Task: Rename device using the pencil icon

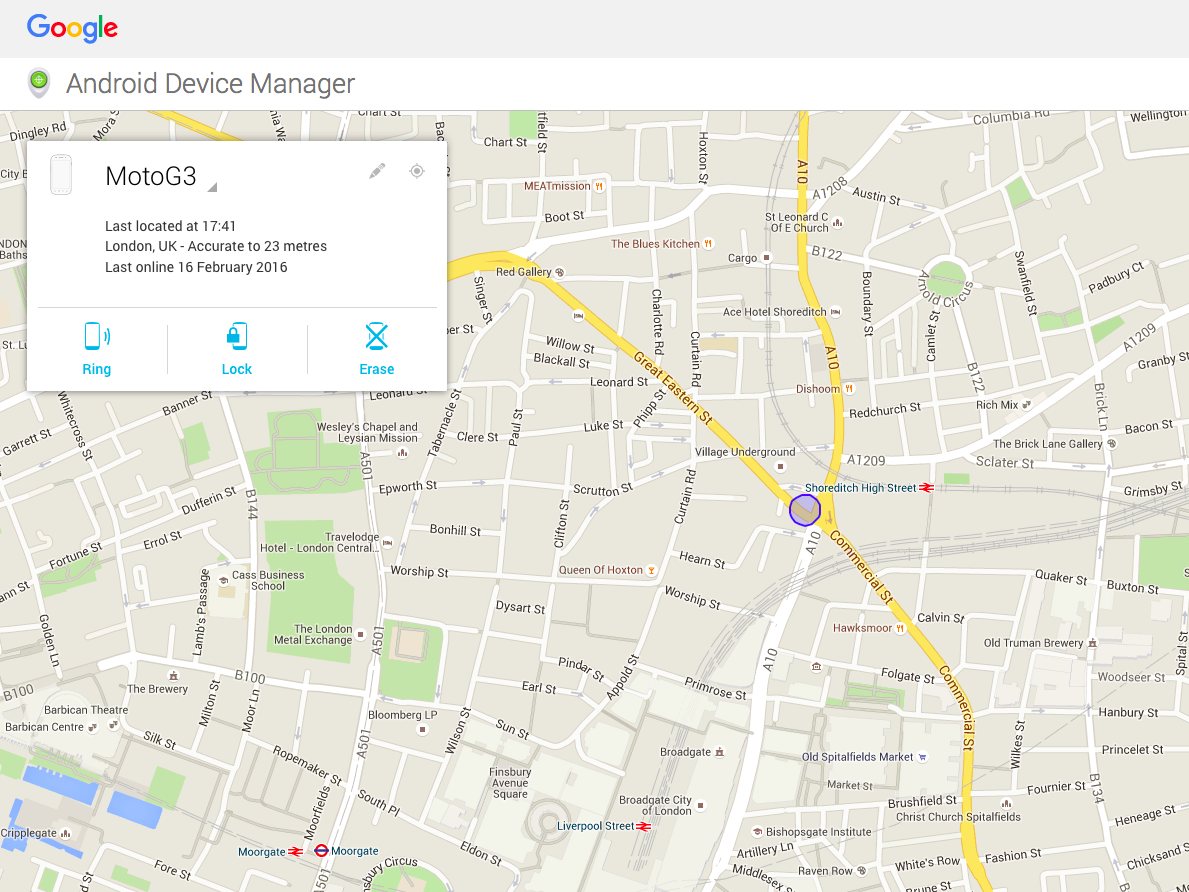Action: pyautogui.click(x=377, y=171)
